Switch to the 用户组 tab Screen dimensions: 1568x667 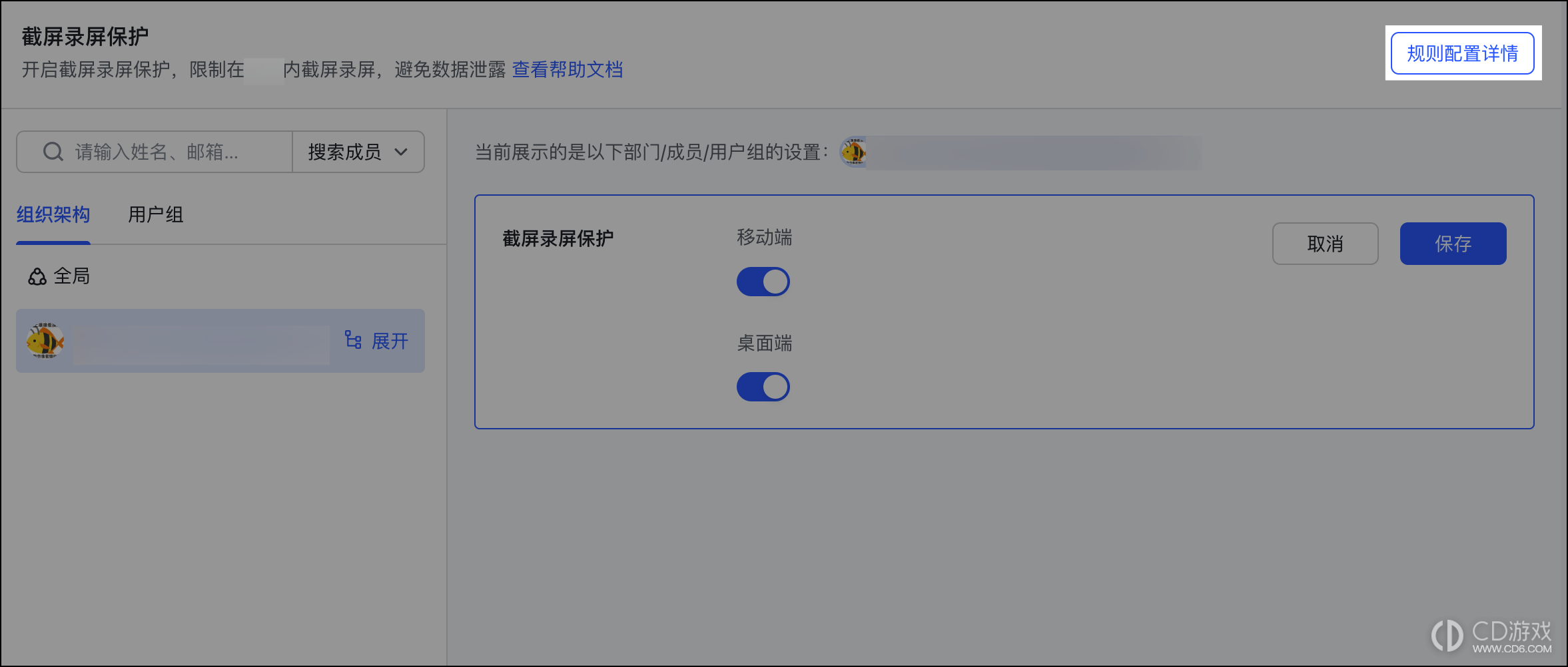pos(155,215)
